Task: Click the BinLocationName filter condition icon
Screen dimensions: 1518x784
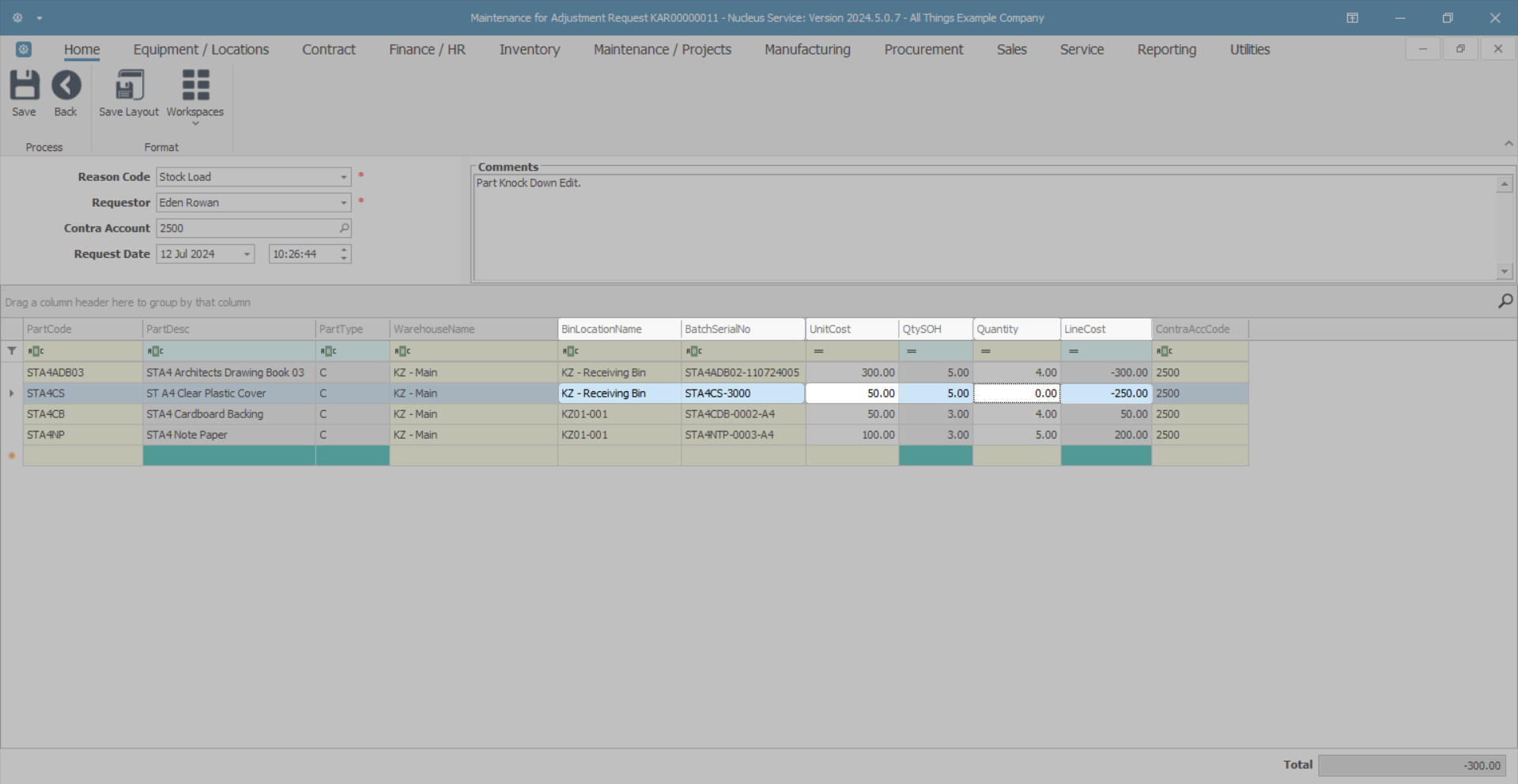Action: 570,351
